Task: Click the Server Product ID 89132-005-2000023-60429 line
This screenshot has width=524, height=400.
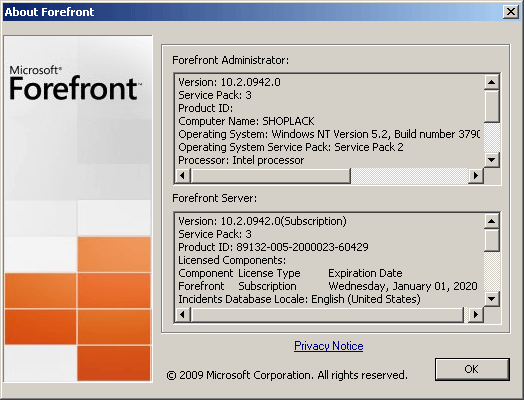Action: [273, 247]
